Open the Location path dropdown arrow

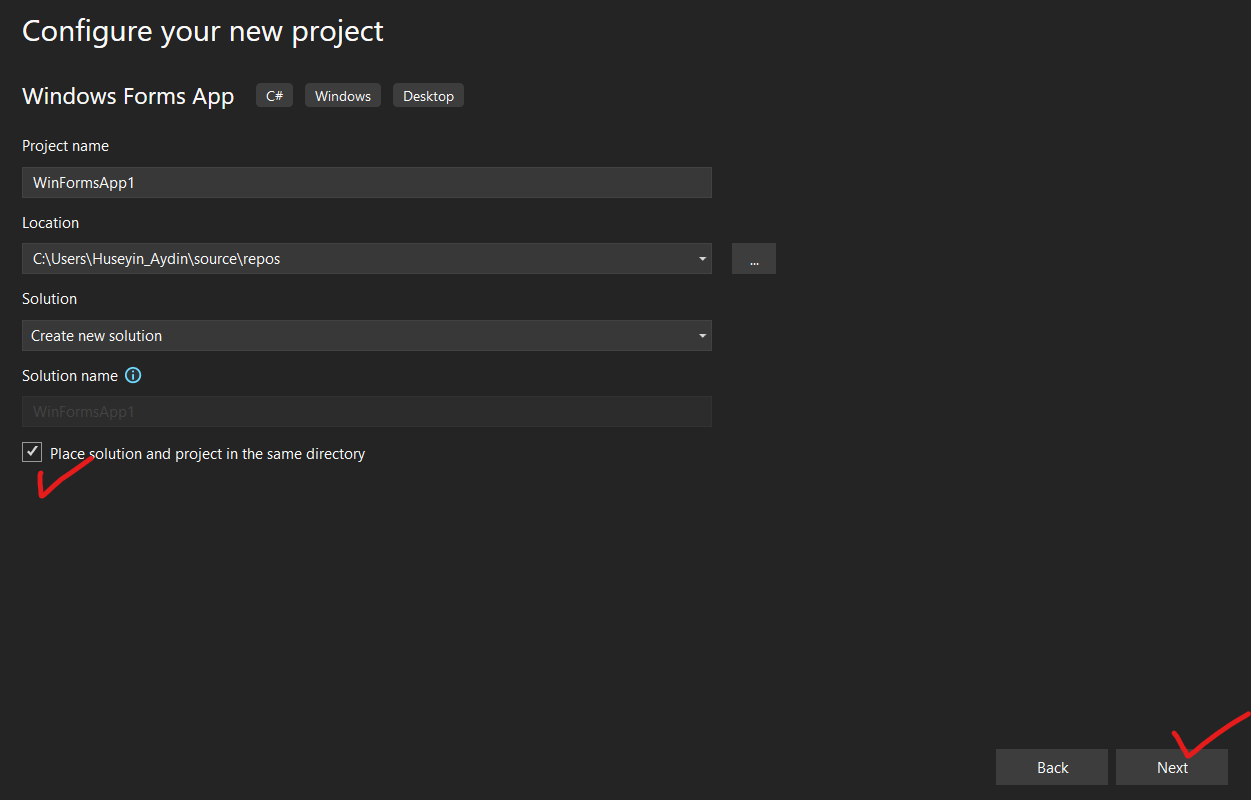(702, 259)
